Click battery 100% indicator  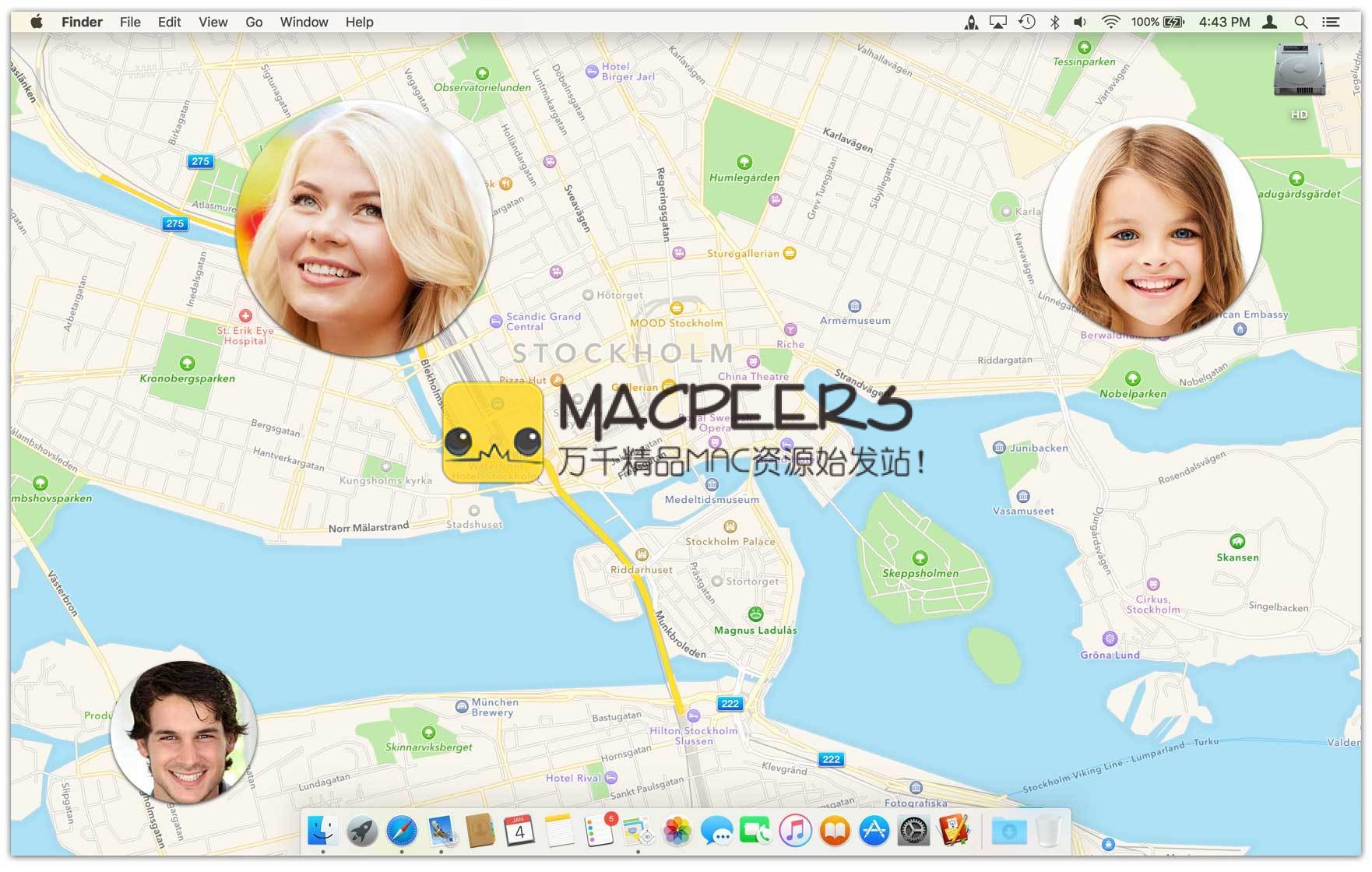pyautogui.click(x=1158, y=23)
